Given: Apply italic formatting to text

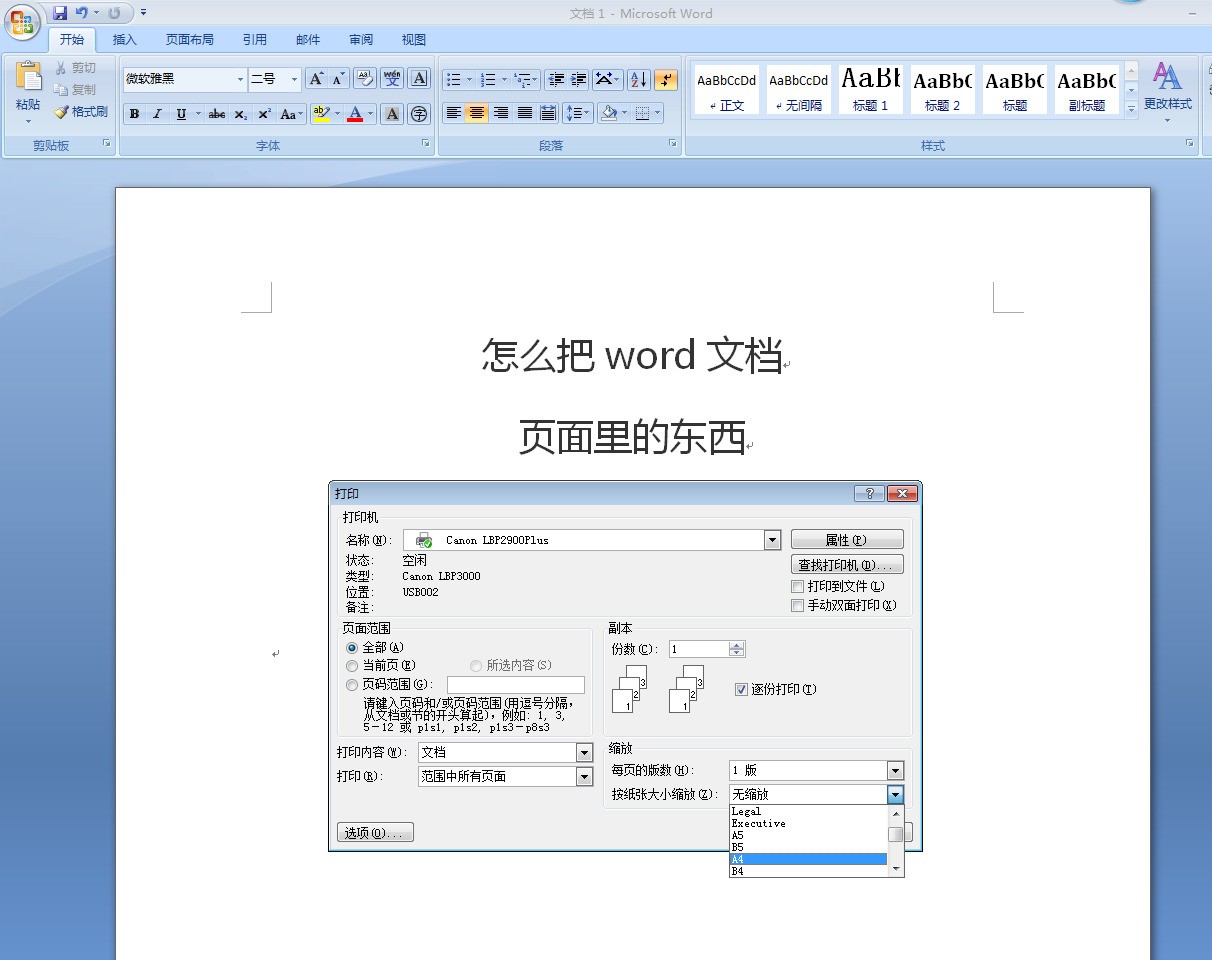Looking at the screenshot, I should coord(155,113).
